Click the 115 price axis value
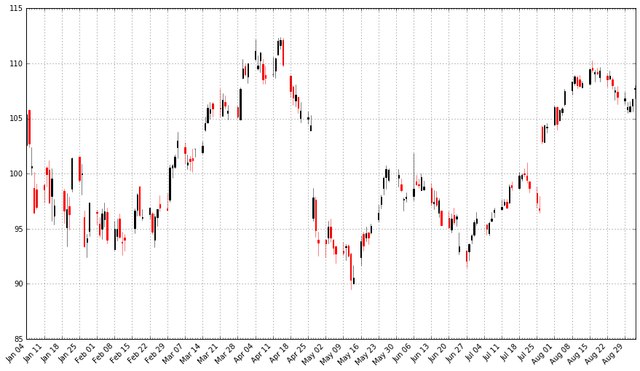The height and width of the screenshot is (371, 640). 16,8
